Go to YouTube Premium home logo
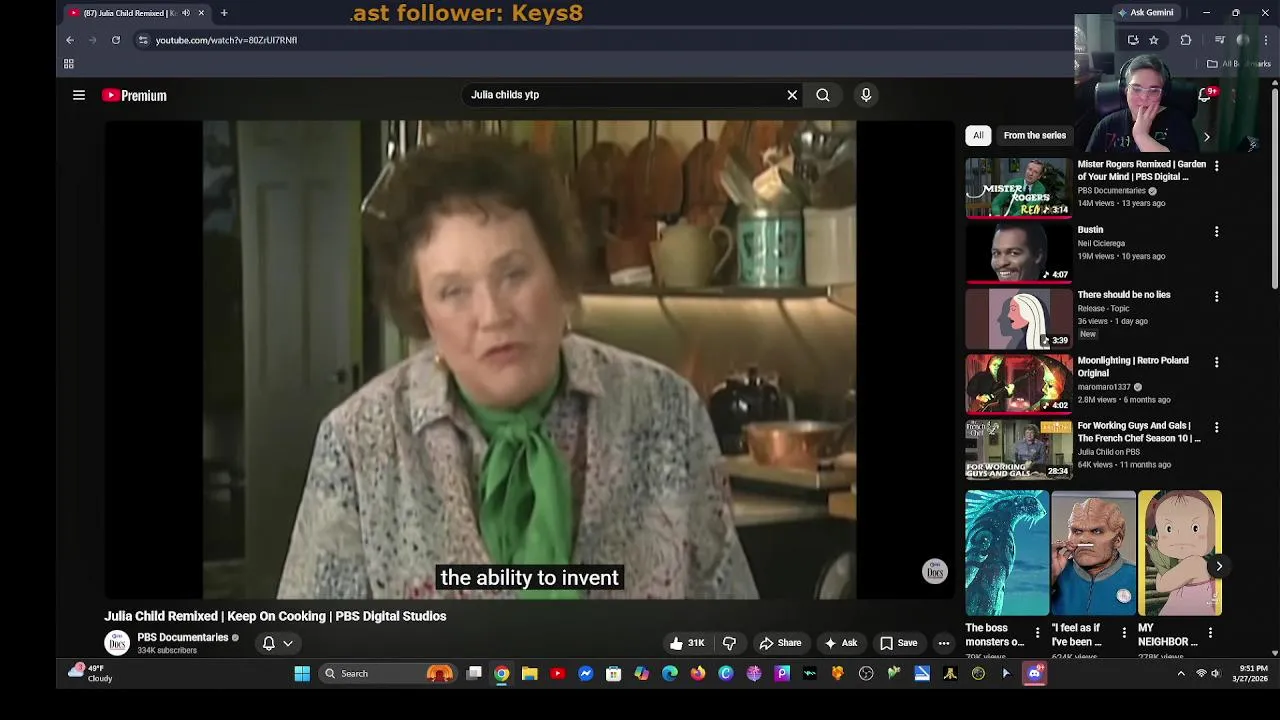 (x=134, y=95)
